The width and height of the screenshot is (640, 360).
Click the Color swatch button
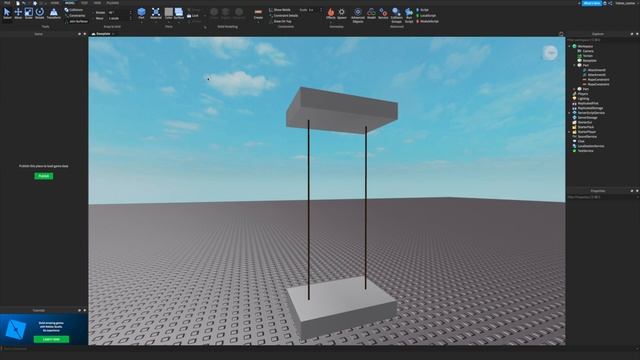pos(169,12)
